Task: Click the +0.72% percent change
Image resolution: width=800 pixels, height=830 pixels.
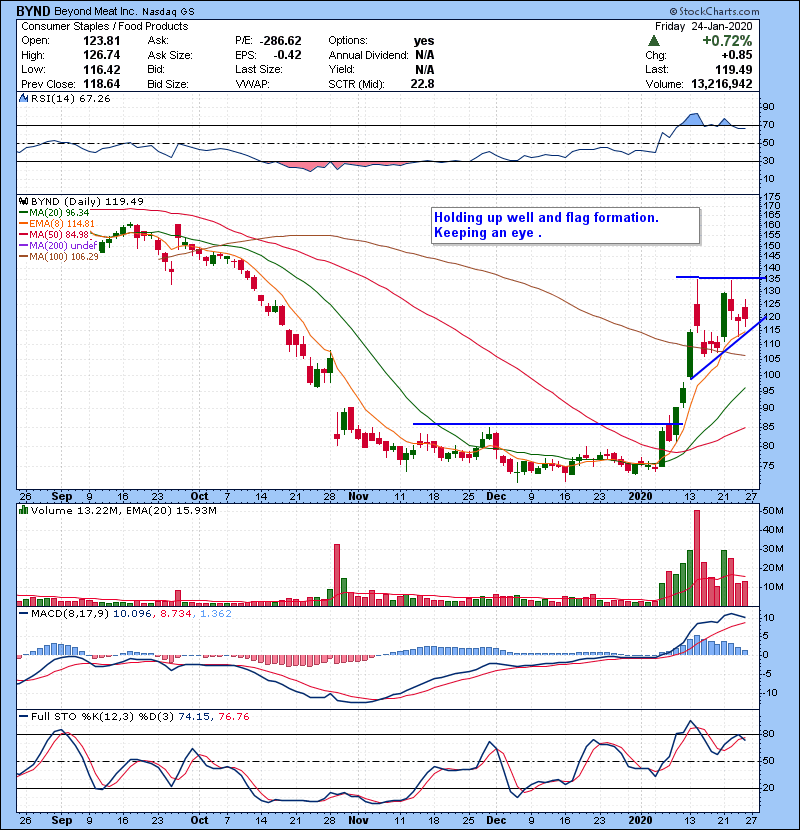Action: pos(727,41)
